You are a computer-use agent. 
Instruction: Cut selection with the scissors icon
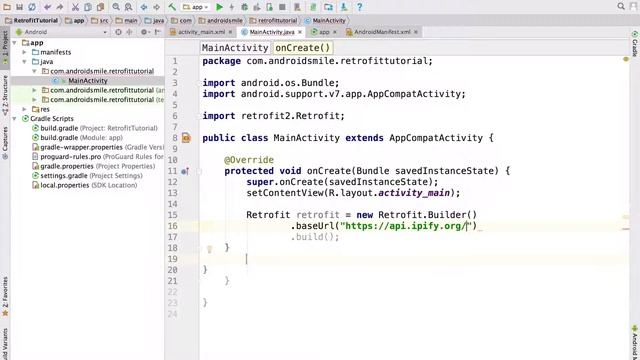click(x=75, y=7)
